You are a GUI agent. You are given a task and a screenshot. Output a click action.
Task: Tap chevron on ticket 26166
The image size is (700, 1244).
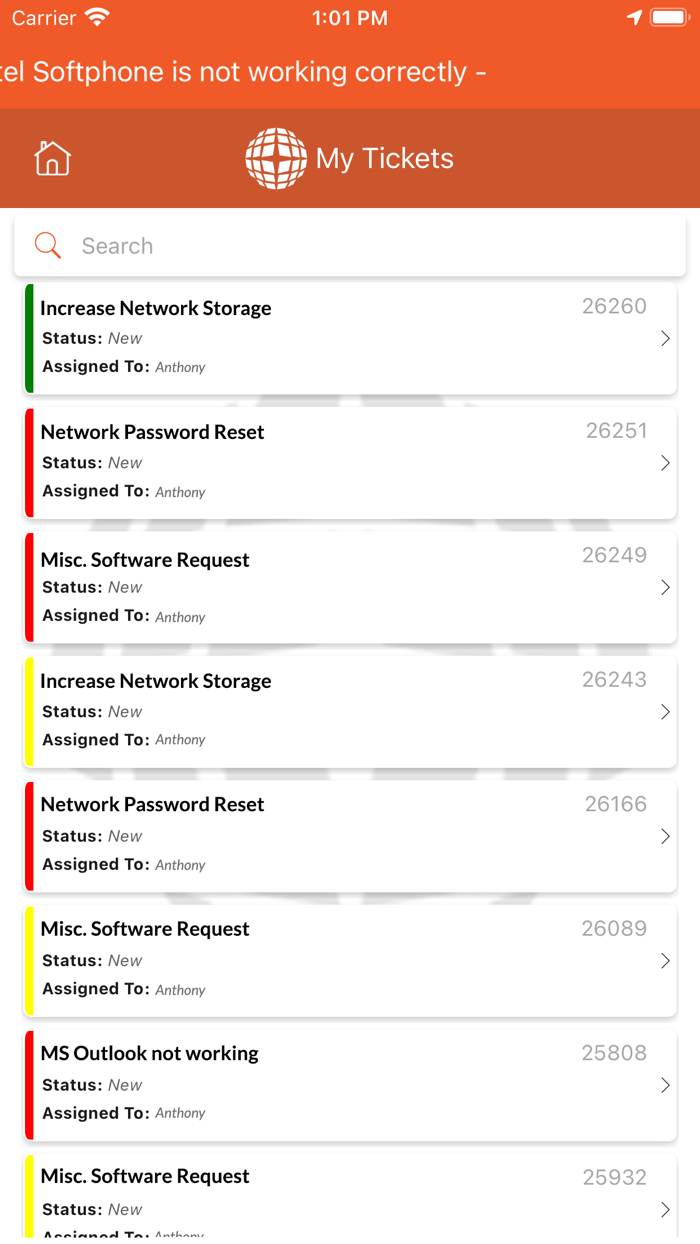(x=665, y=837)
